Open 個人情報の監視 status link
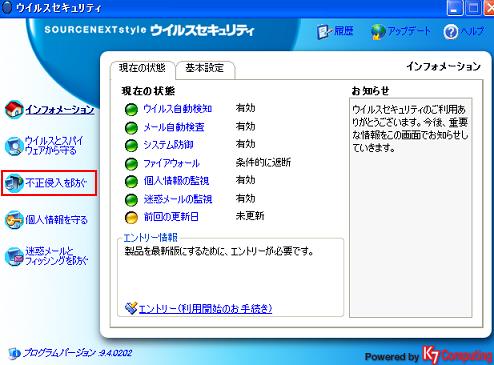The image size is (494, 365). click(x=176, y=181)
